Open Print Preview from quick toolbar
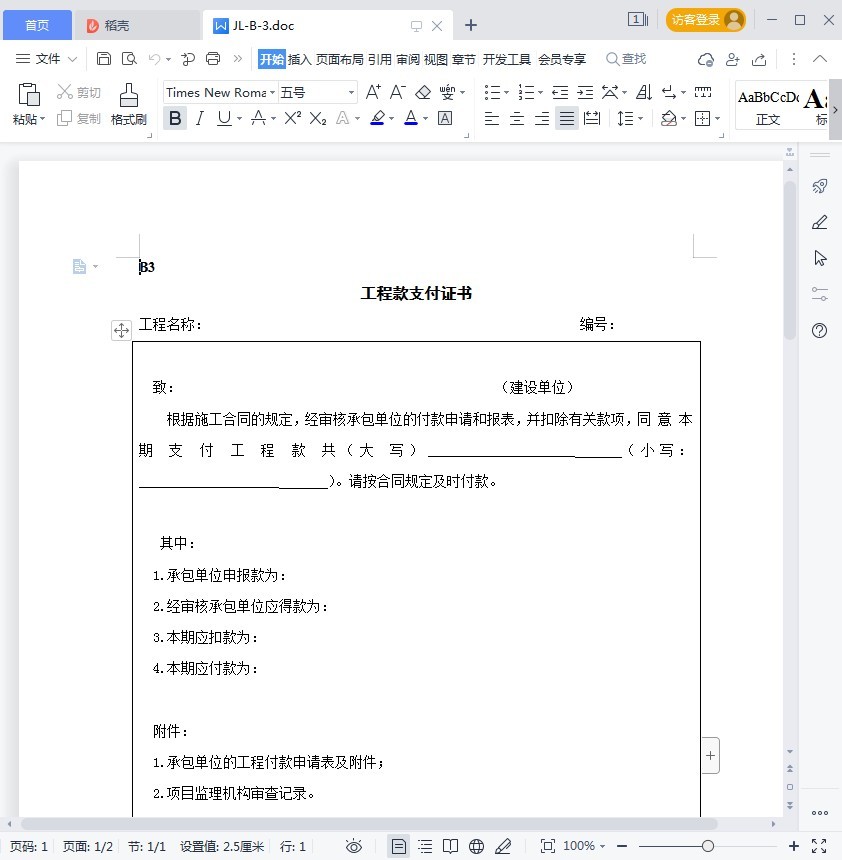 point(129,59)
